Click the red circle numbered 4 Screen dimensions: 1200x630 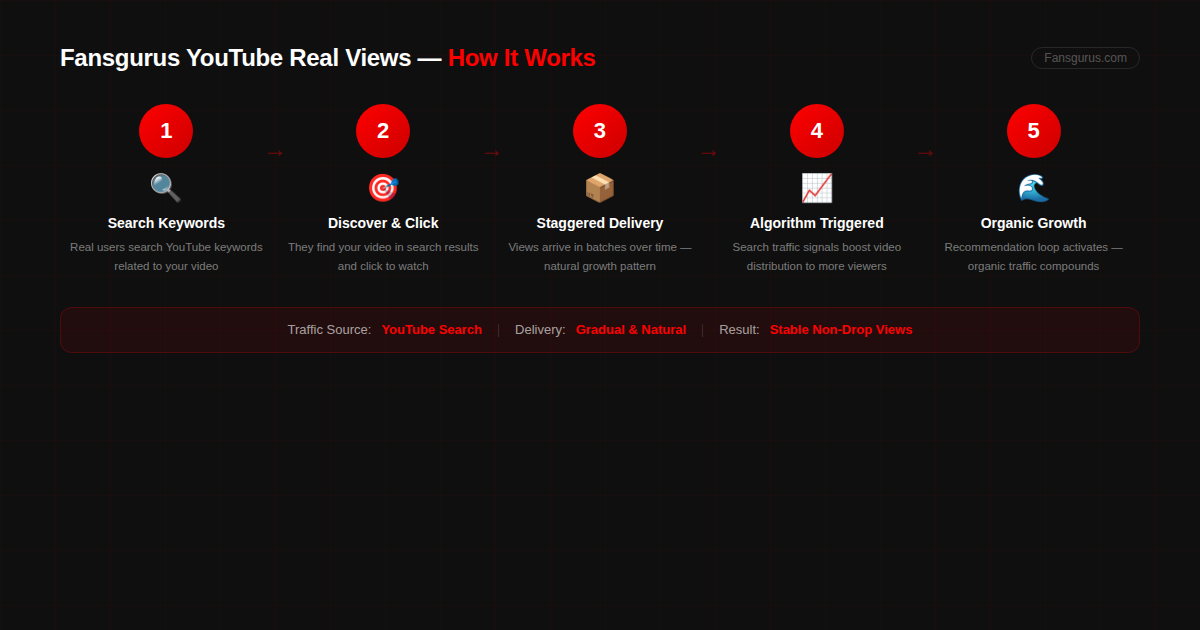point(817,130)
